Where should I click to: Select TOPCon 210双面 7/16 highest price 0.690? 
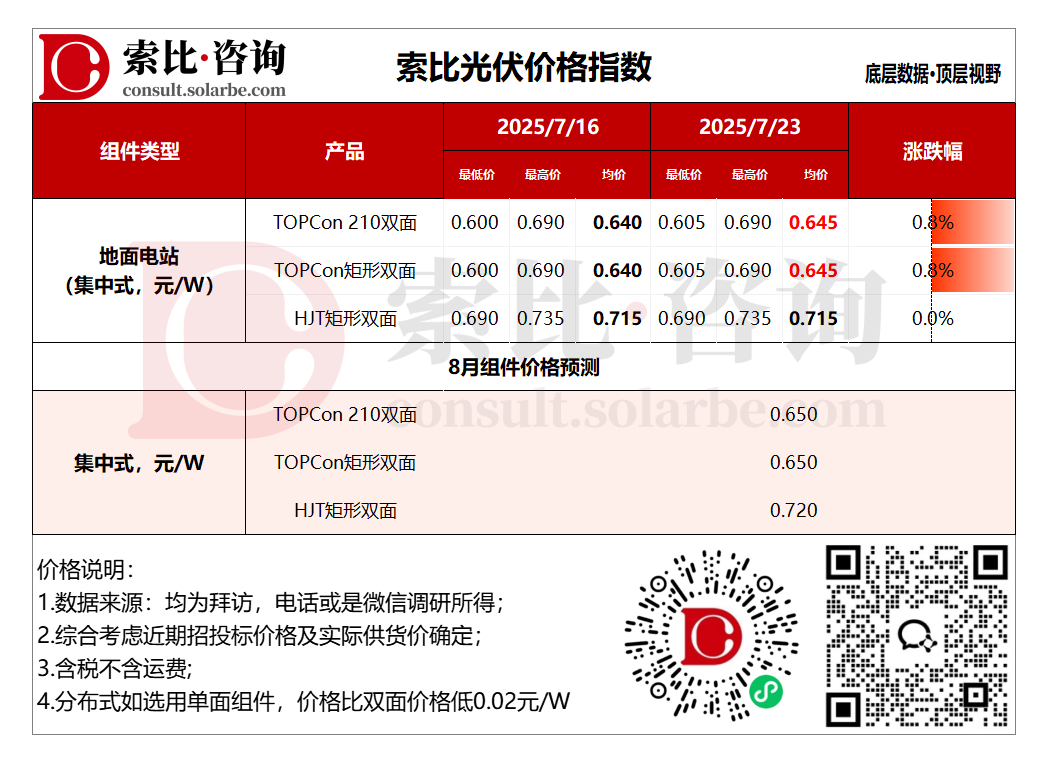pyautogui.click(x=541, y=222)
